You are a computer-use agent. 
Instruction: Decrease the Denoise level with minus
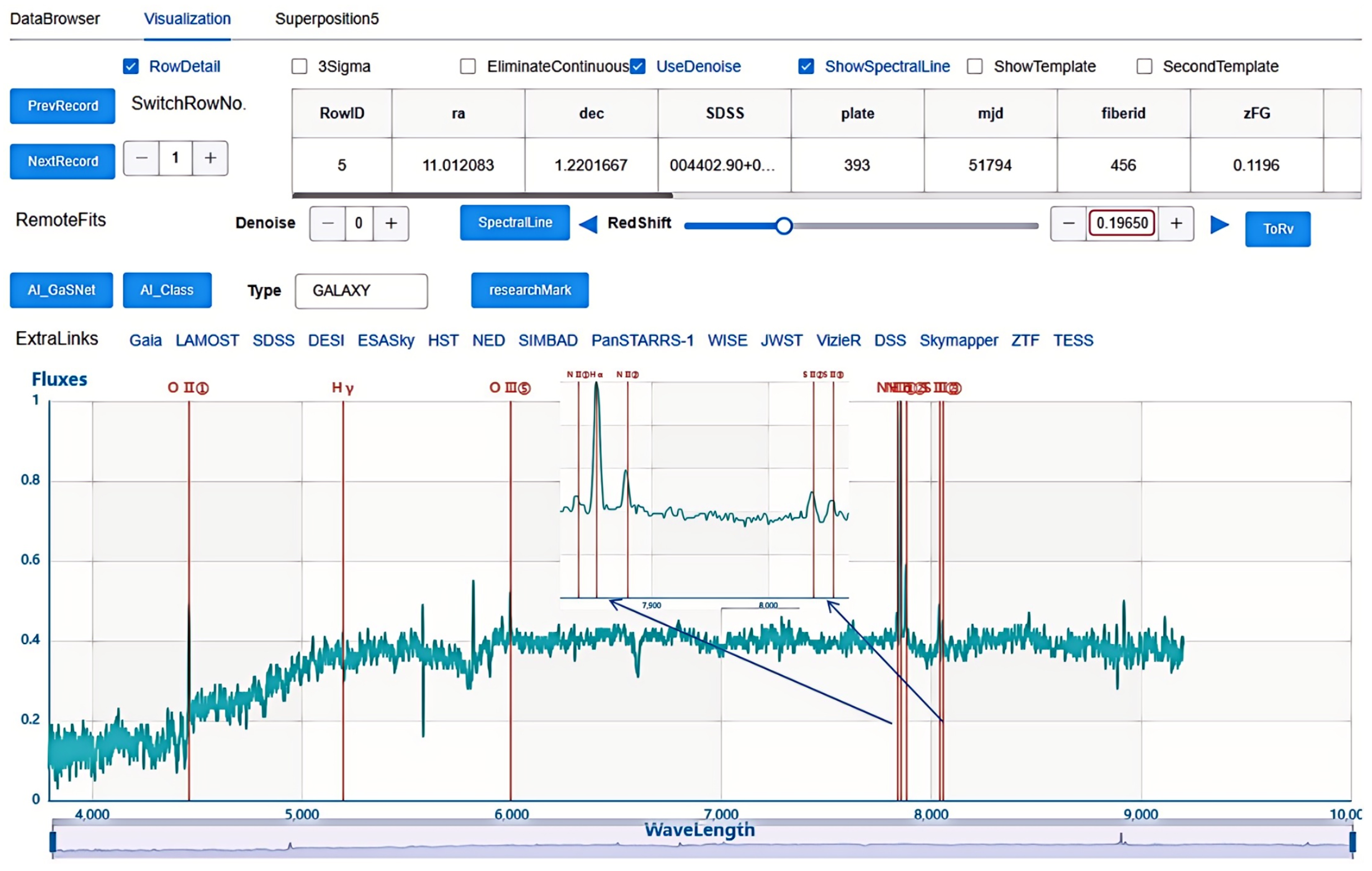point(328,223)
